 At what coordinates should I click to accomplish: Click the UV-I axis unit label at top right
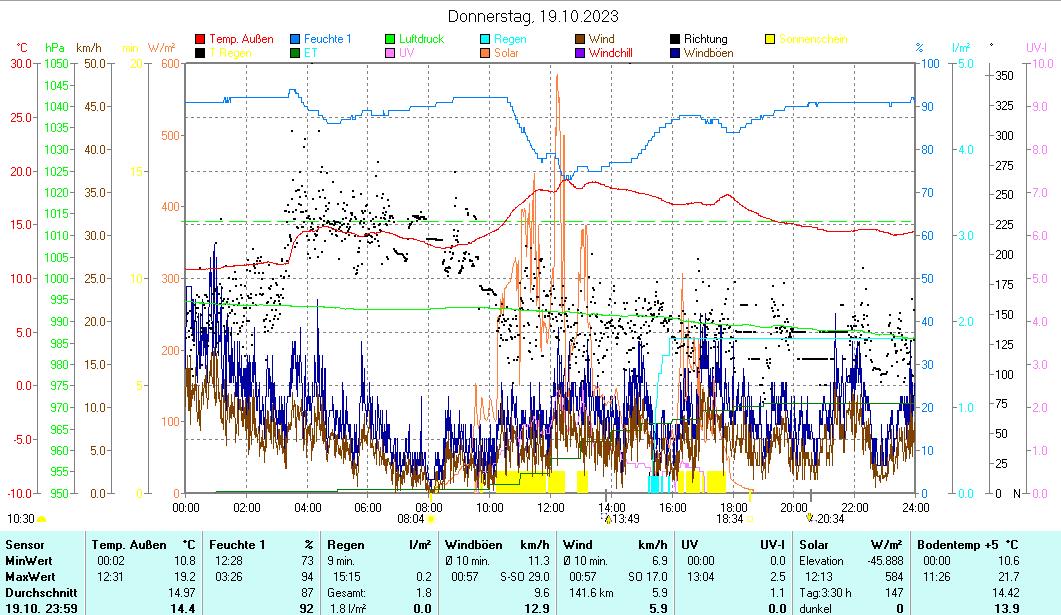pos(1036,48)
